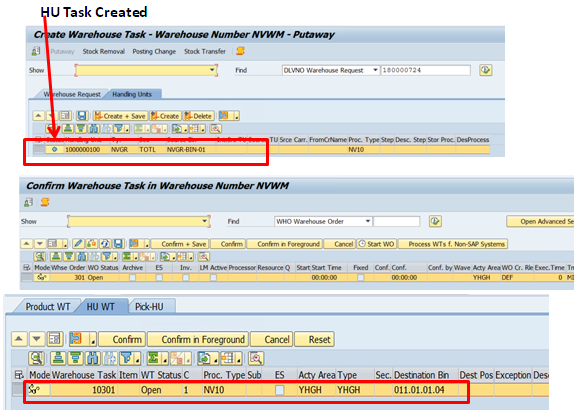This screenshot has height=419, width=578.
Task: Click the sum total icon in HU WT grid
Action: coord(153,358)
